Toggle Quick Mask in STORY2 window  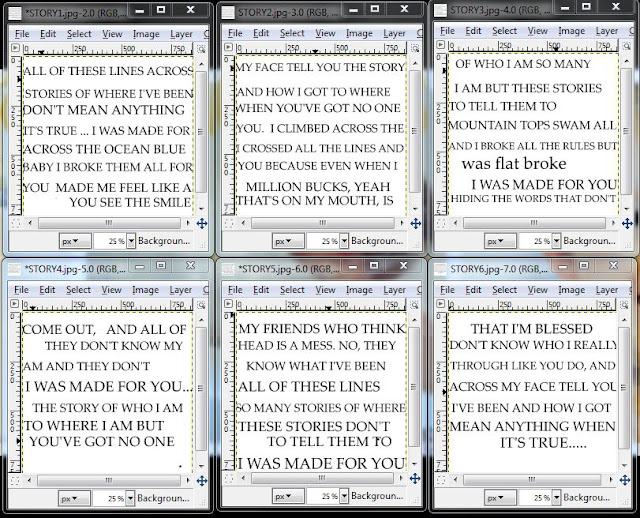click(229, 223)
